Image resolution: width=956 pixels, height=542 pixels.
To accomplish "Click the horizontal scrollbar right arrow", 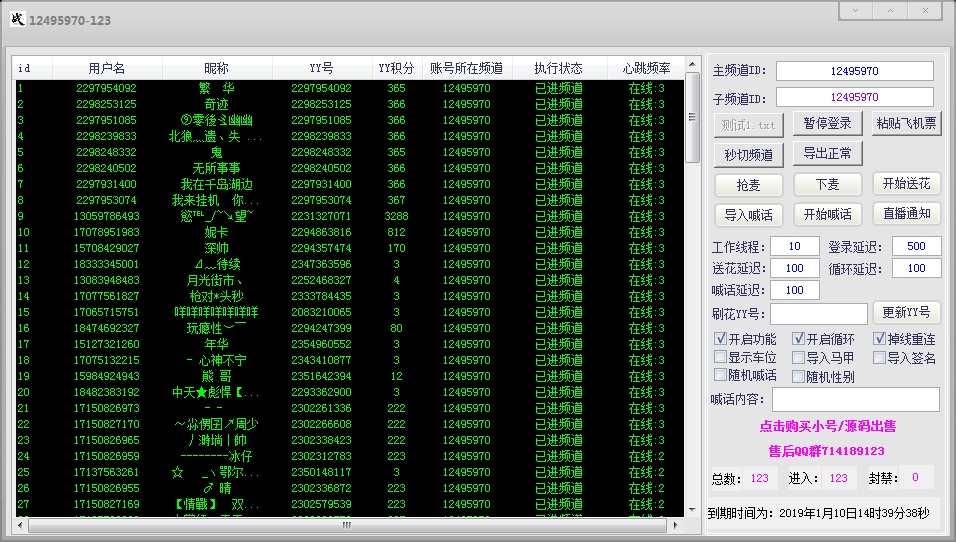I will point(676,524).
